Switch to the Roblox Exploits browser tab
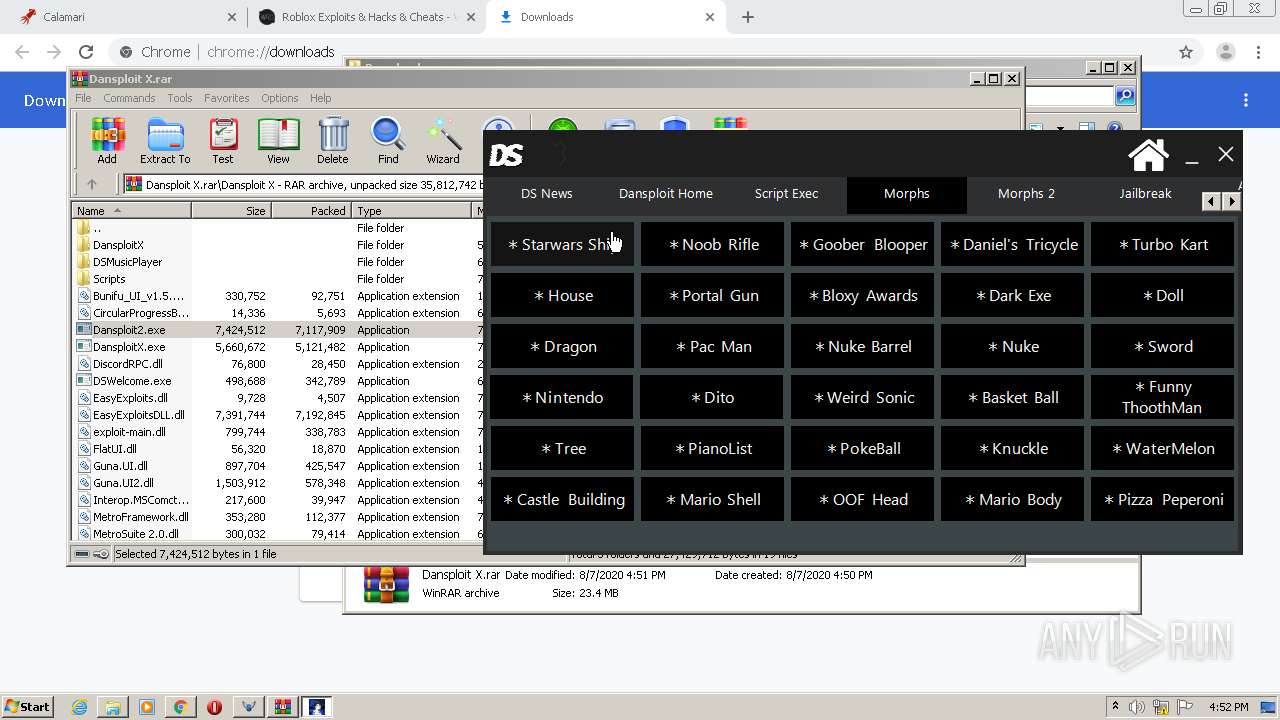1280x720 pixels. 365,17
